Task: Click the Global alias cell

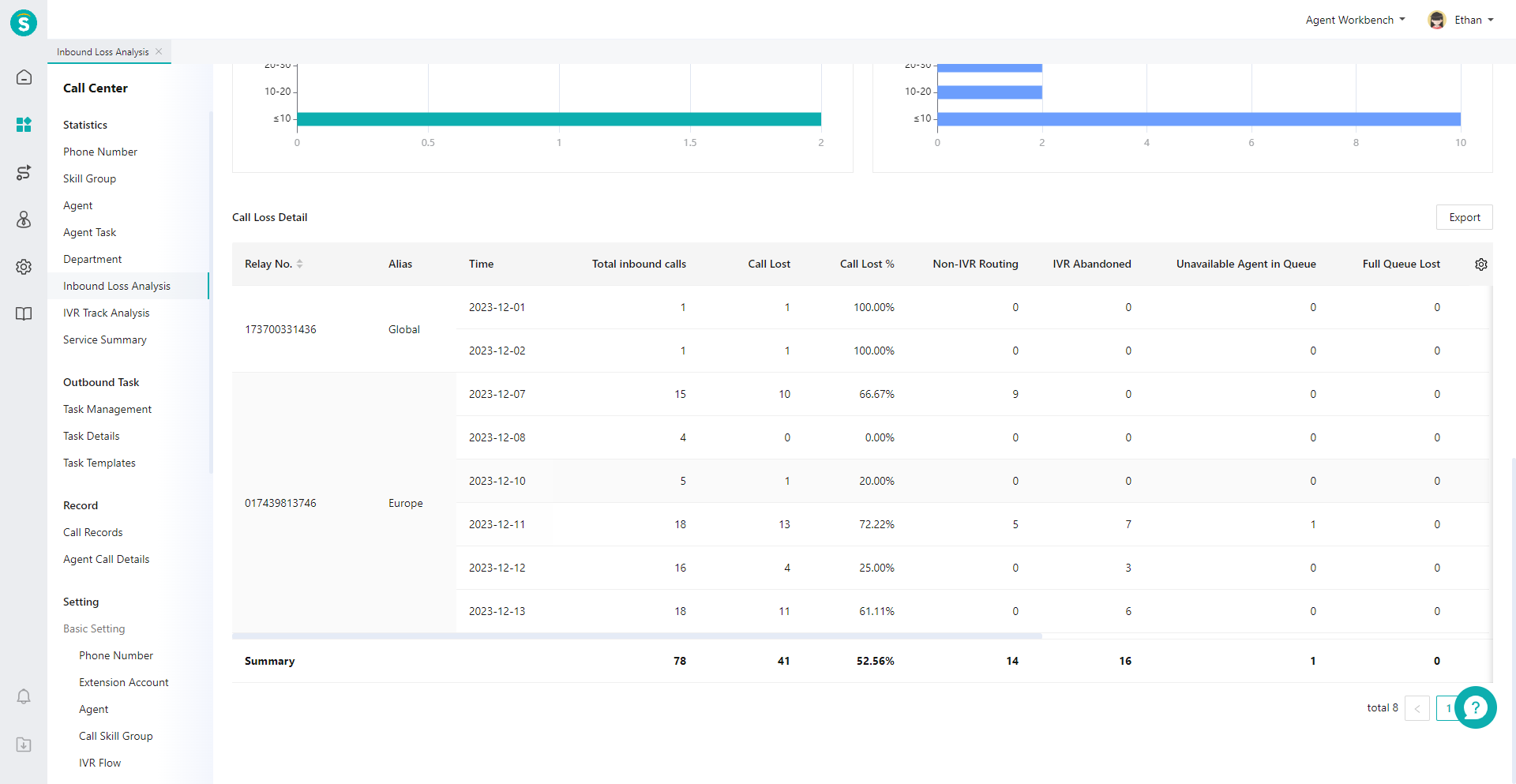Action: [x=404, y=329]
